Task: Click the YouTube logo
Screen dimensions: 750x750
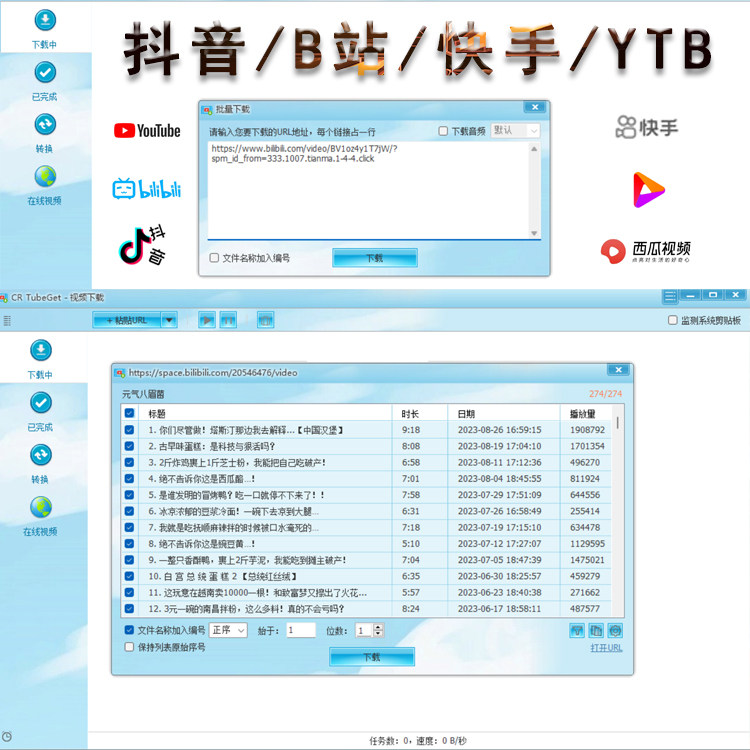Action: tap(147, 131)
